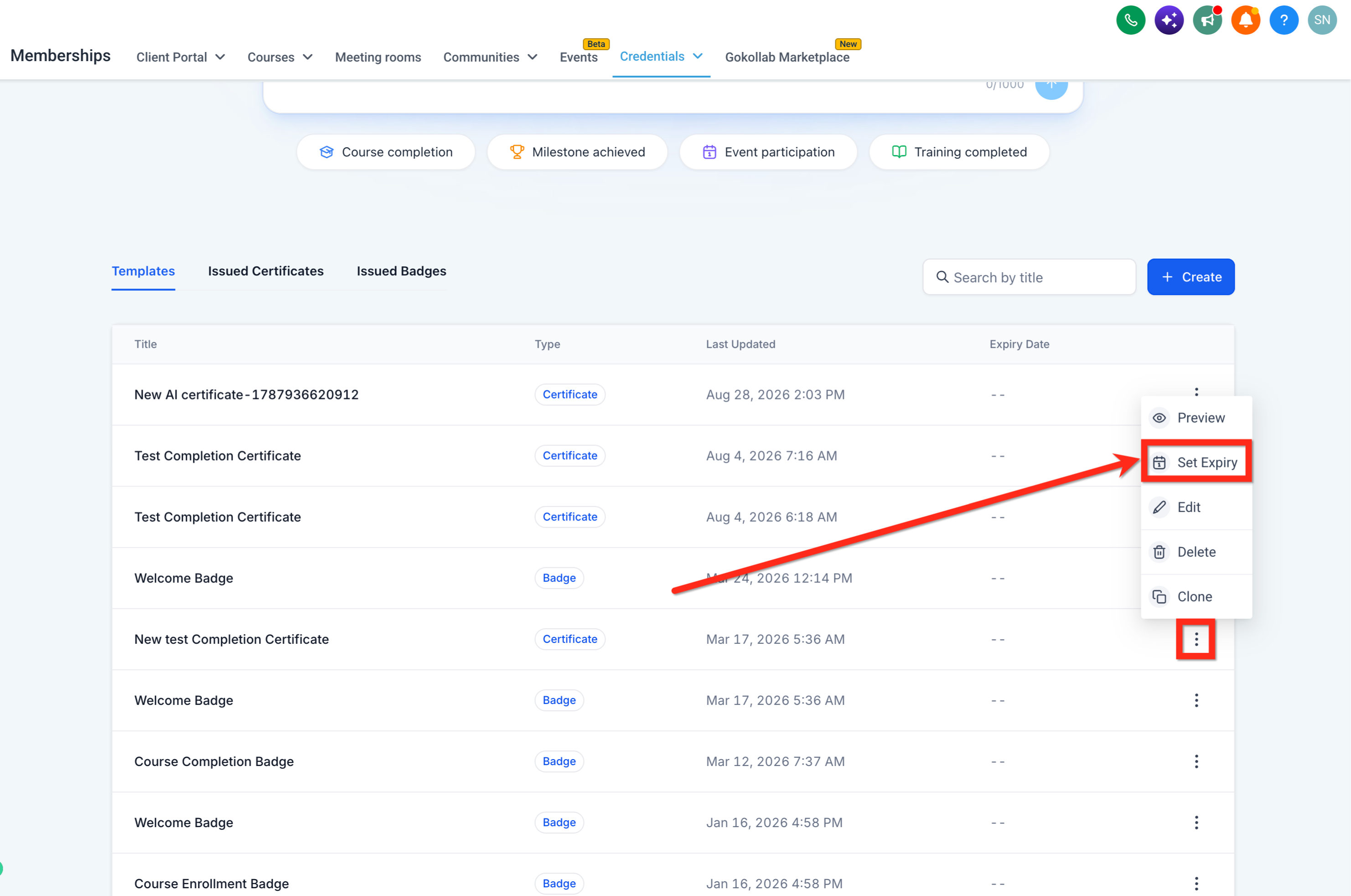The height and width of the screenshot is (896, 1351).
Task: Open actions menu for Course Completion Badge
Action: [1196, 762]
